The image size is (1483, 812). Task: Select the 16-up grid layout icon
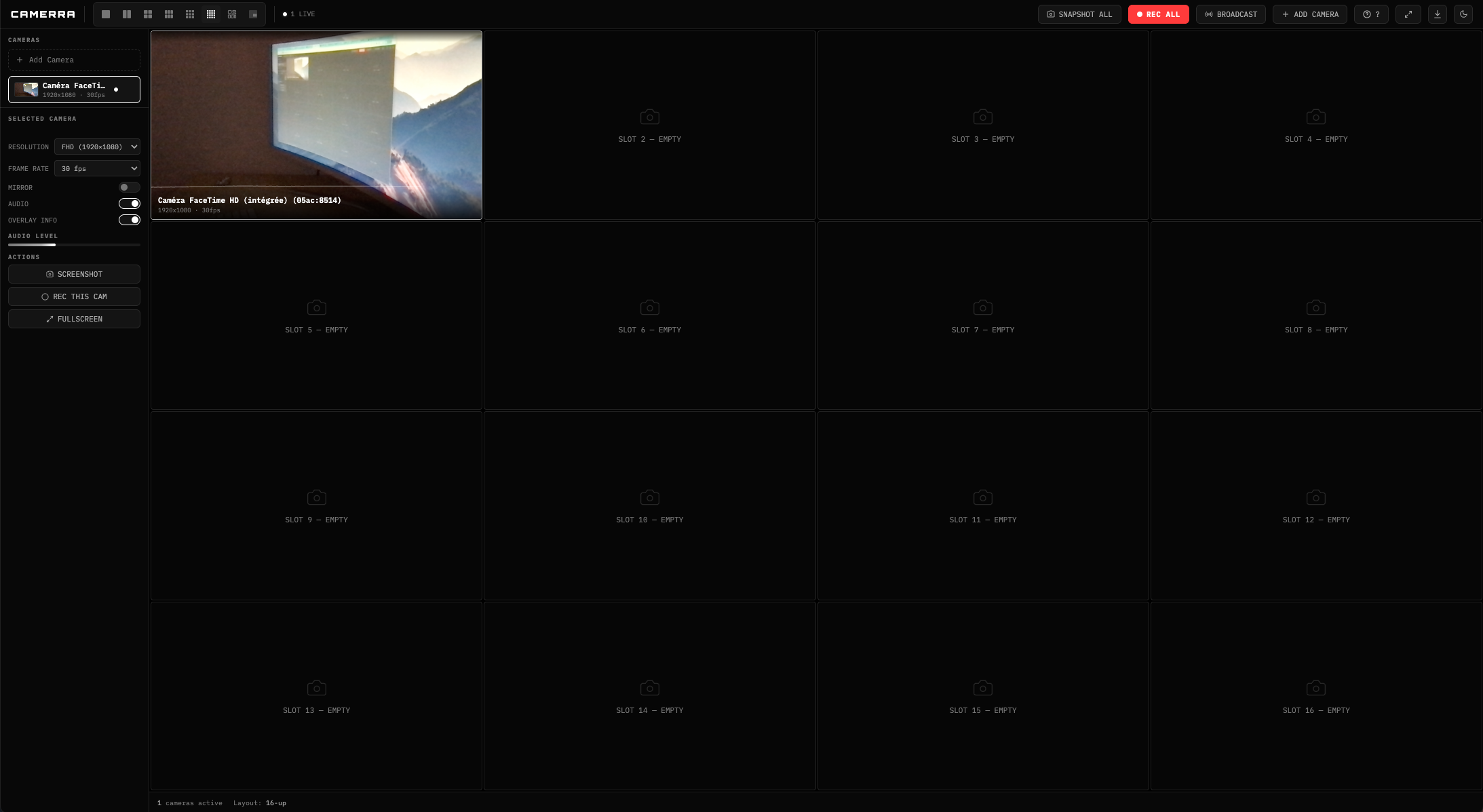[211, 14]
